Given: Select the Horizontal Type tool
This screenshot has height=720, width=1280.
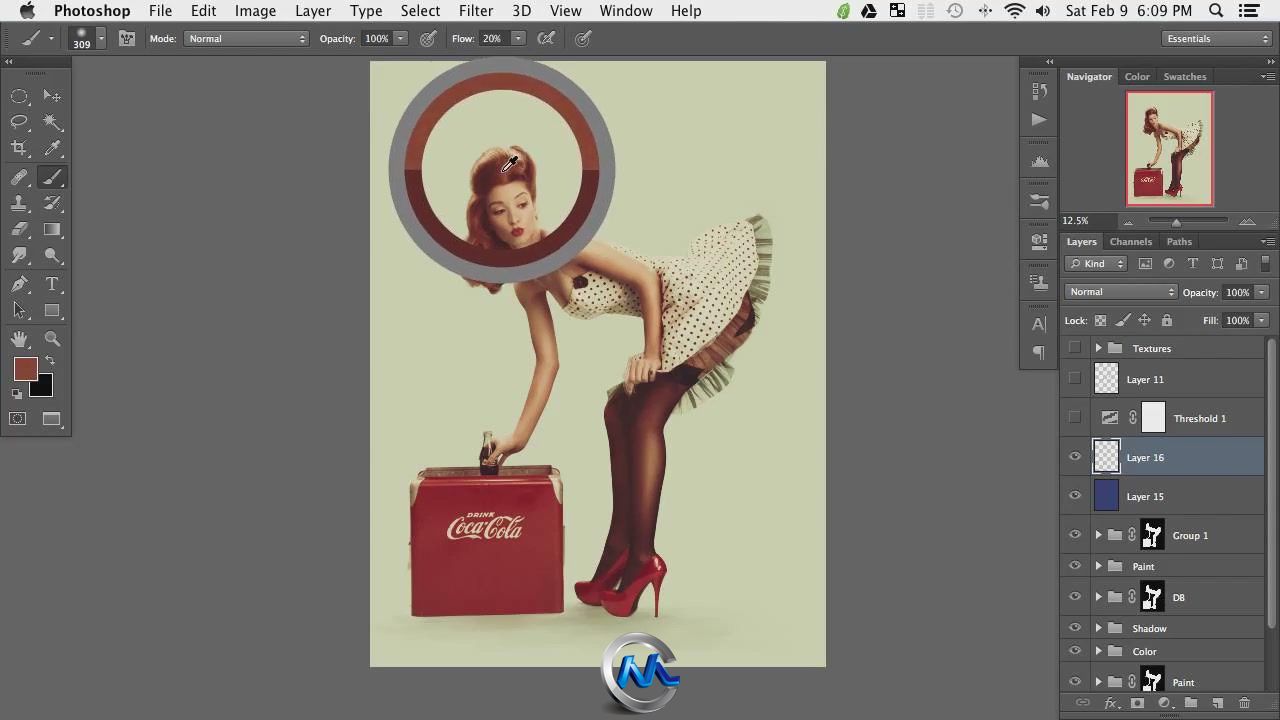Looking at the screenshot, I should tap(52, 284).
